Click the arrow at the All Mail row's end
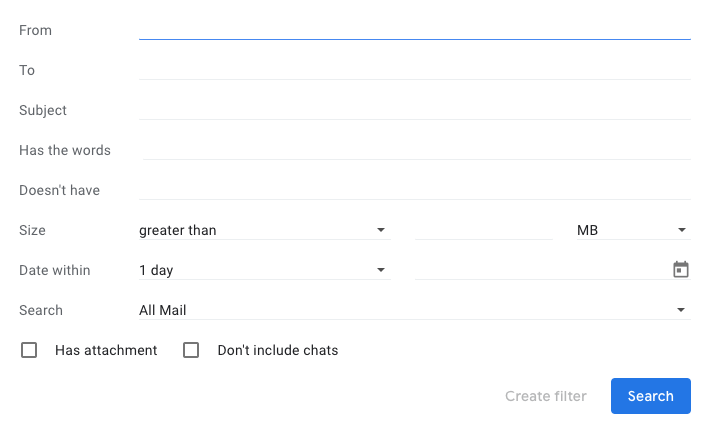Viewport: 707px width, 428px height. point(681,310)
